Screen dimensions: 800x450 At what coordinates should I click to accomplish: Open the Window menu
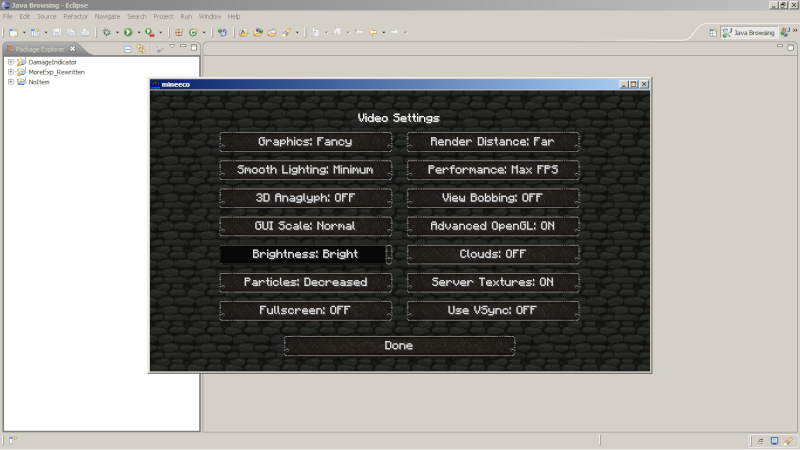point(210,16)
